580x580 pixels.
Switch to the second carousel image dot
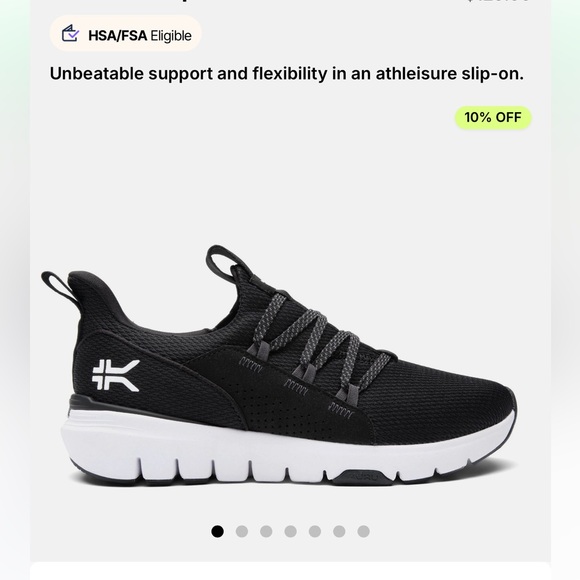tap(242, 532)
